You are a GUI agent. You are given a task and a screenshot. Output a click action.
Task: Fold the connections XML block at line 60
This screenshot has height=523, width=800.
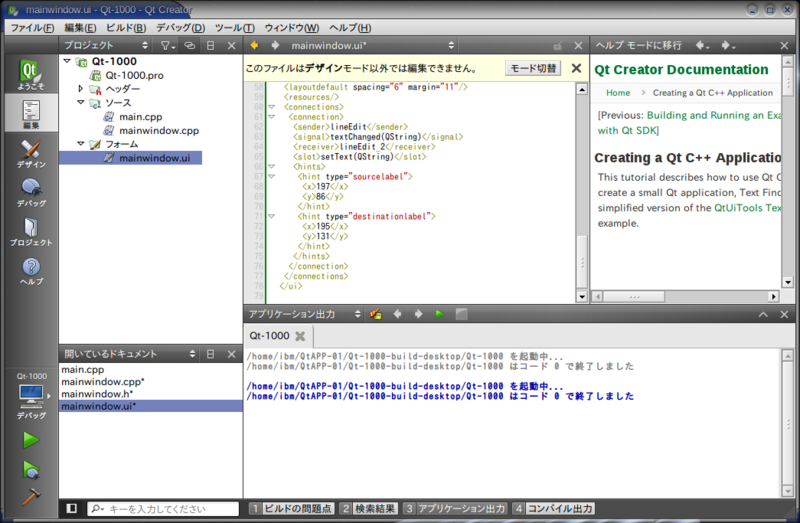pos(271,107)
